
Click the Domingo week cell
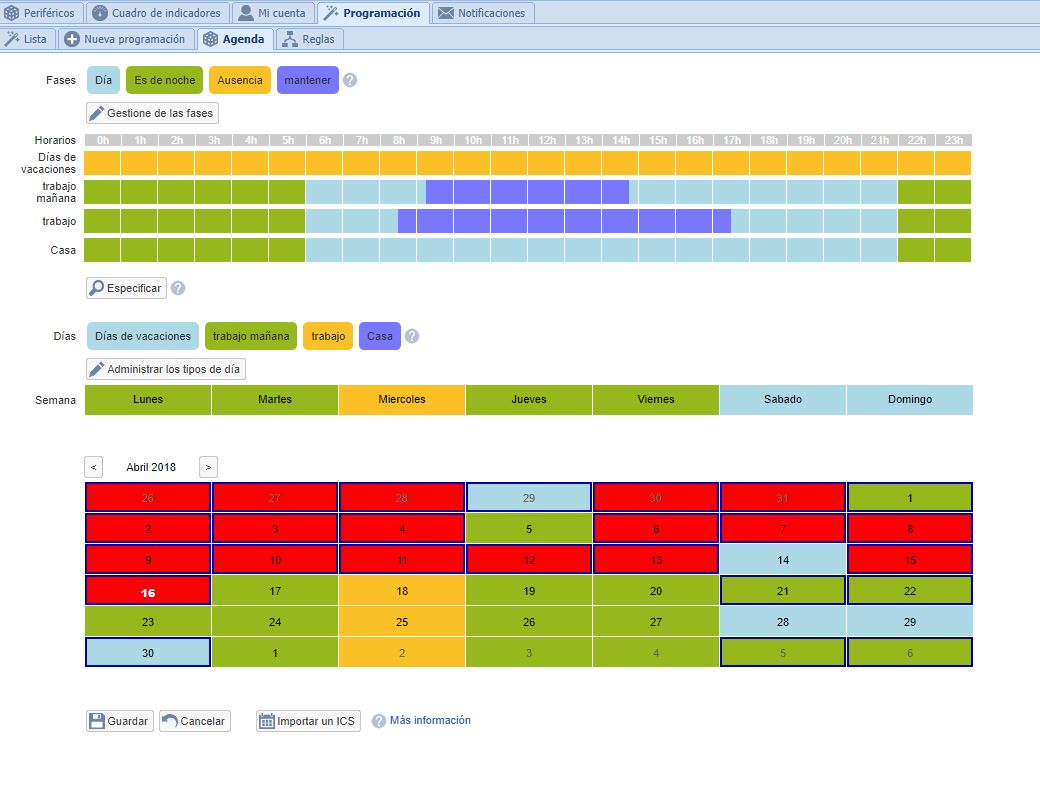pos(910,400)
